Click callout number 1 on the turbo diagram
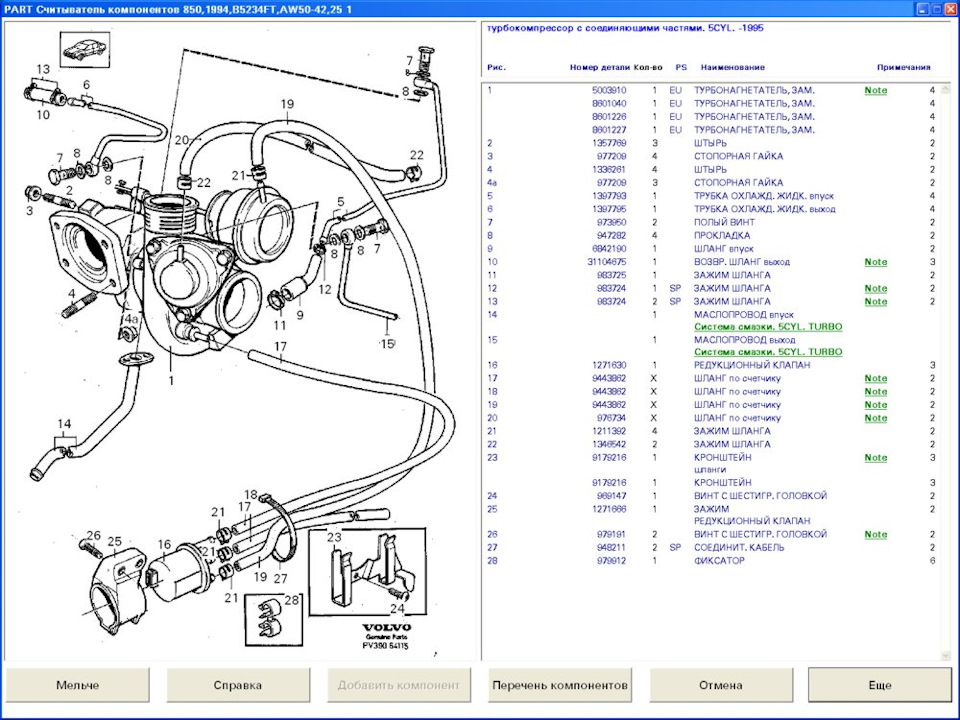Image resolution: width=960 pixels, height=720 pixels. [x=171, y=380]
